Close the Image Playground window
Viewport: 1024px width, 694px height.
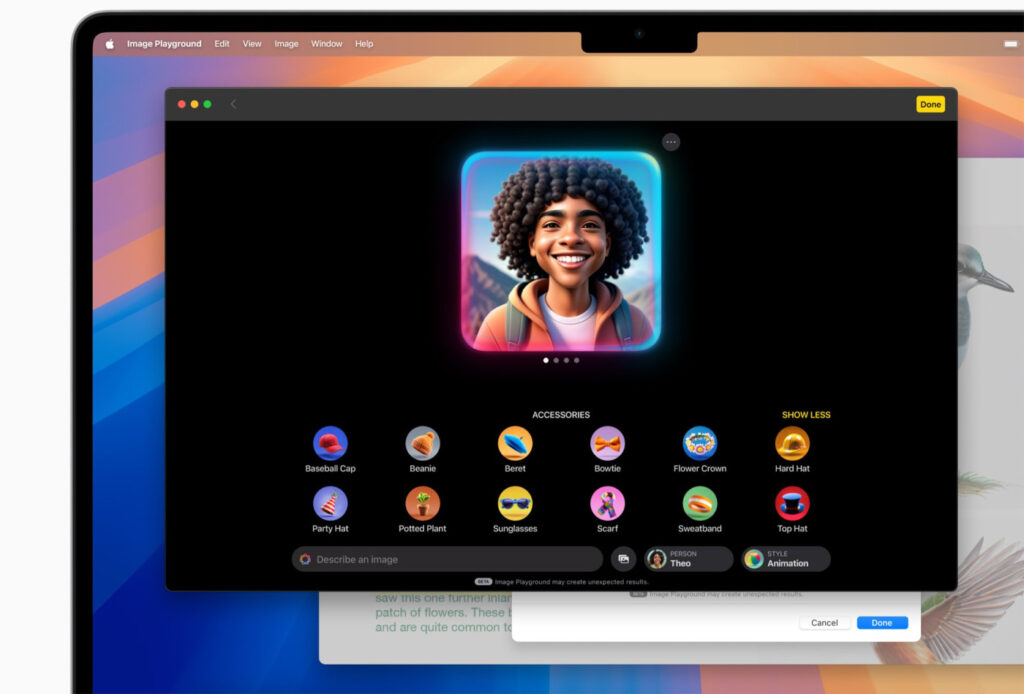pos(182,104)
